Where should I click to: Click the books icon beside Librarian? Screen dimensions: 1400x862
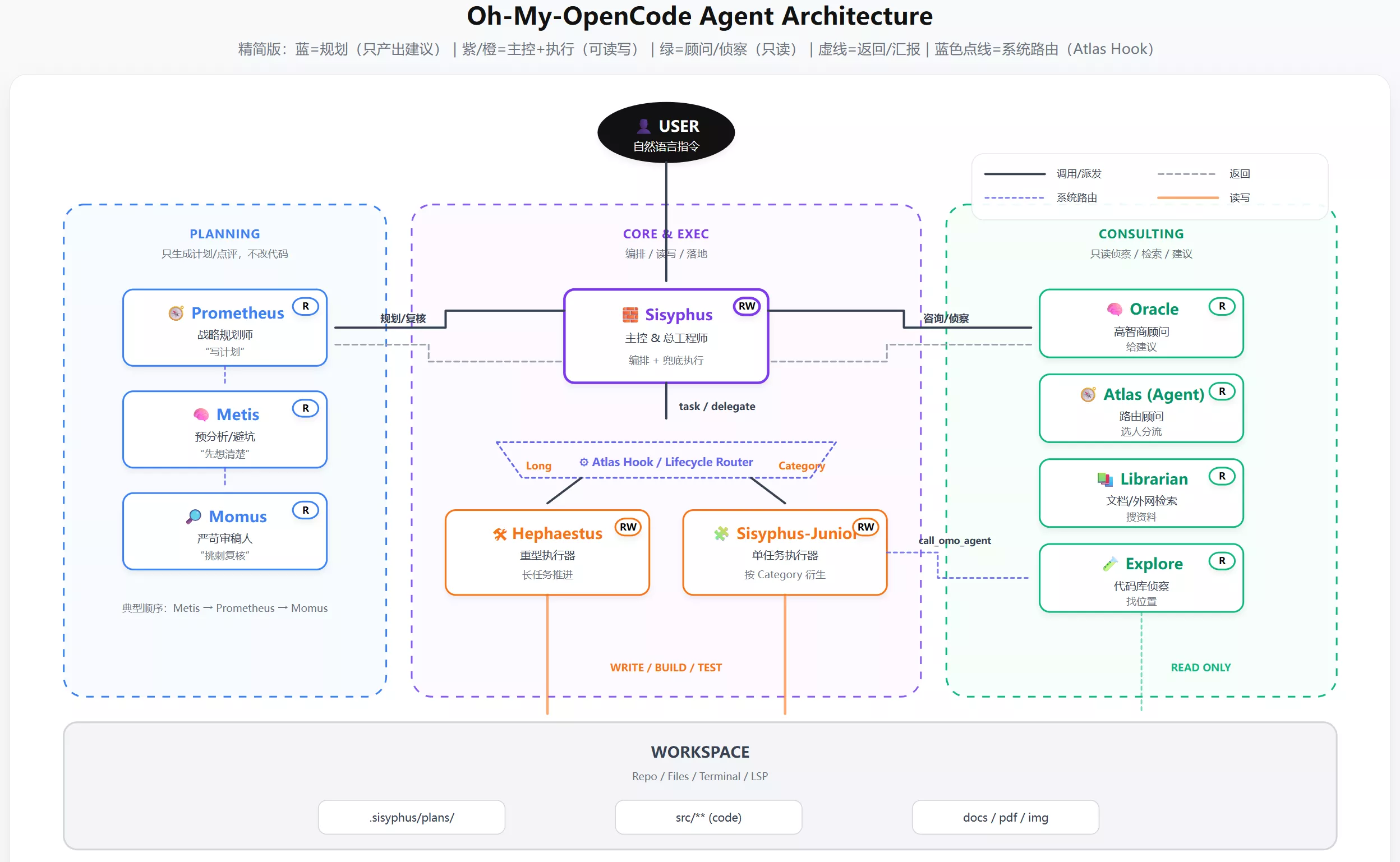[x=1105, y=480]
